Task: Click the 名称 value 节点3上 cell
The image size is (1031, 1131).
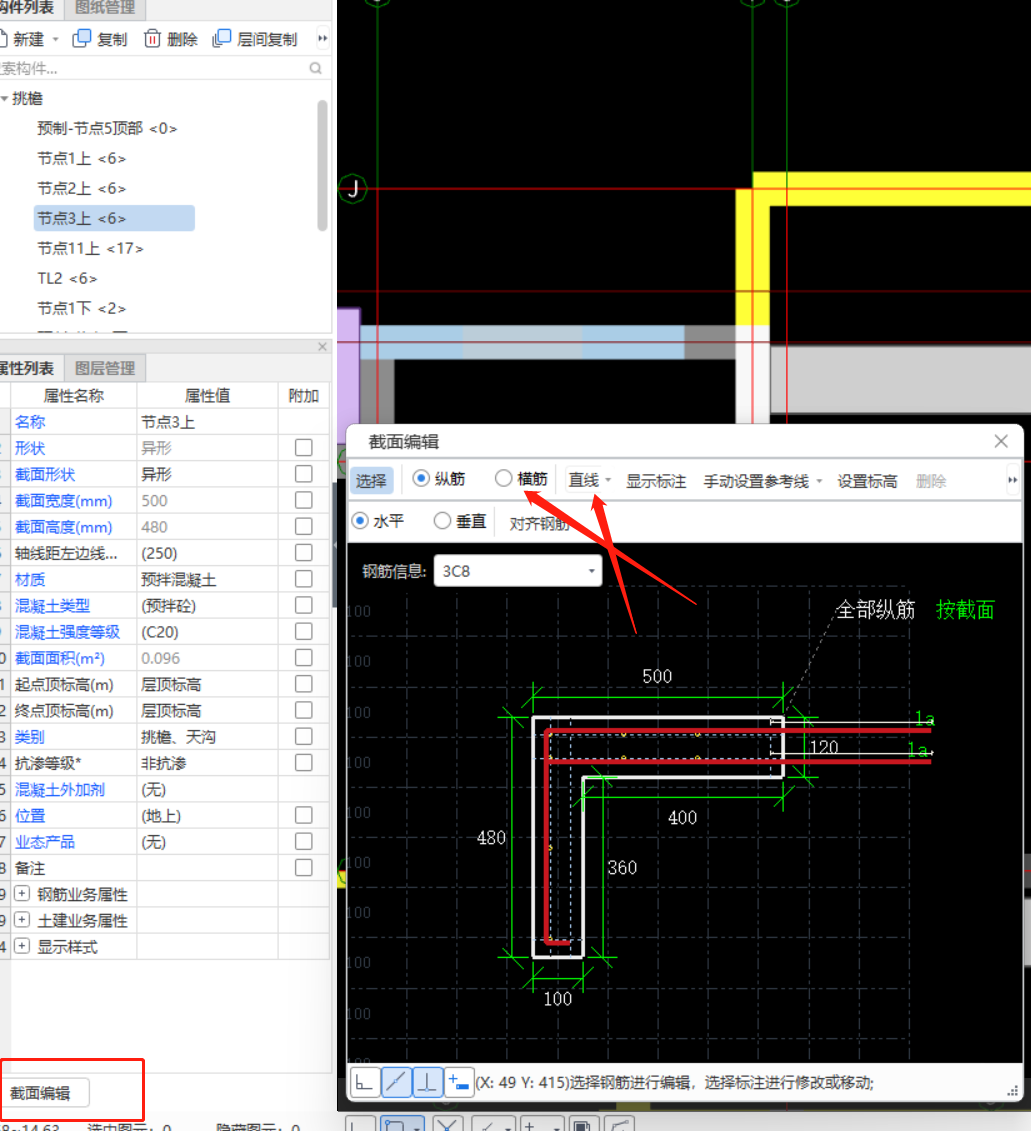Action: tap(208, 422)
